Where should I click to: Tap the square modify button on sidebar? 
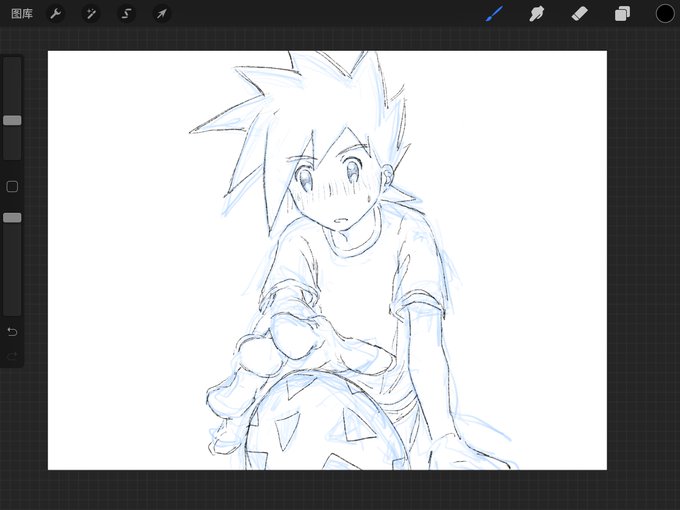tap(12, 187)
